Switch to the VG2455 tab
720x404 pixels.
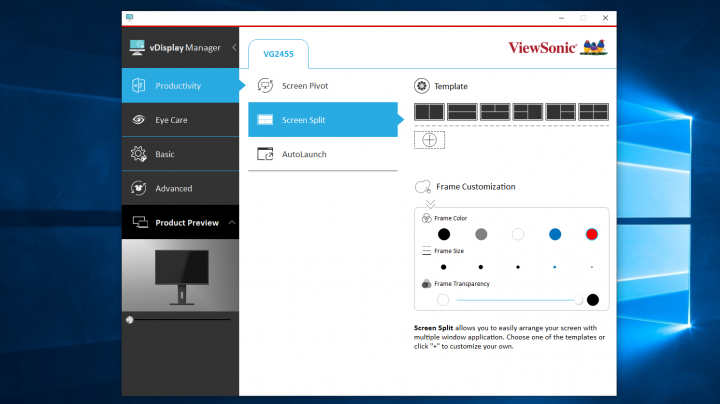(278, 54)
